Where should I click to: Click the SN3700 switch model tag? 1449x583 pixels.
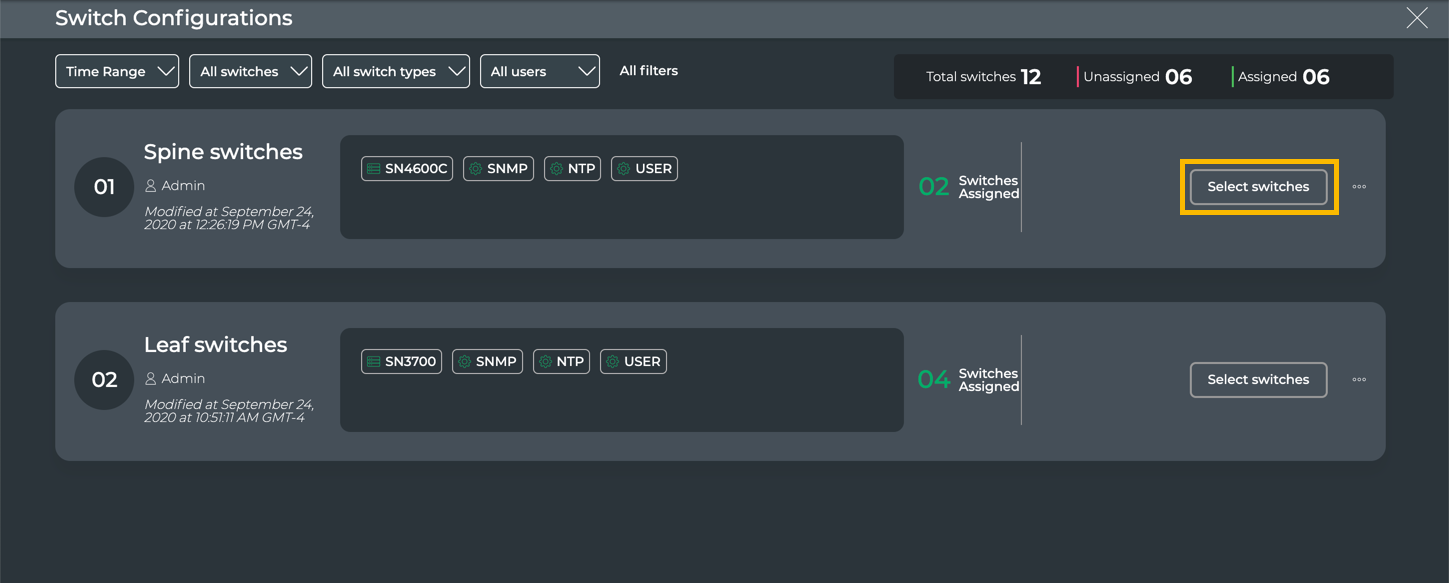[x=401, y=362]
